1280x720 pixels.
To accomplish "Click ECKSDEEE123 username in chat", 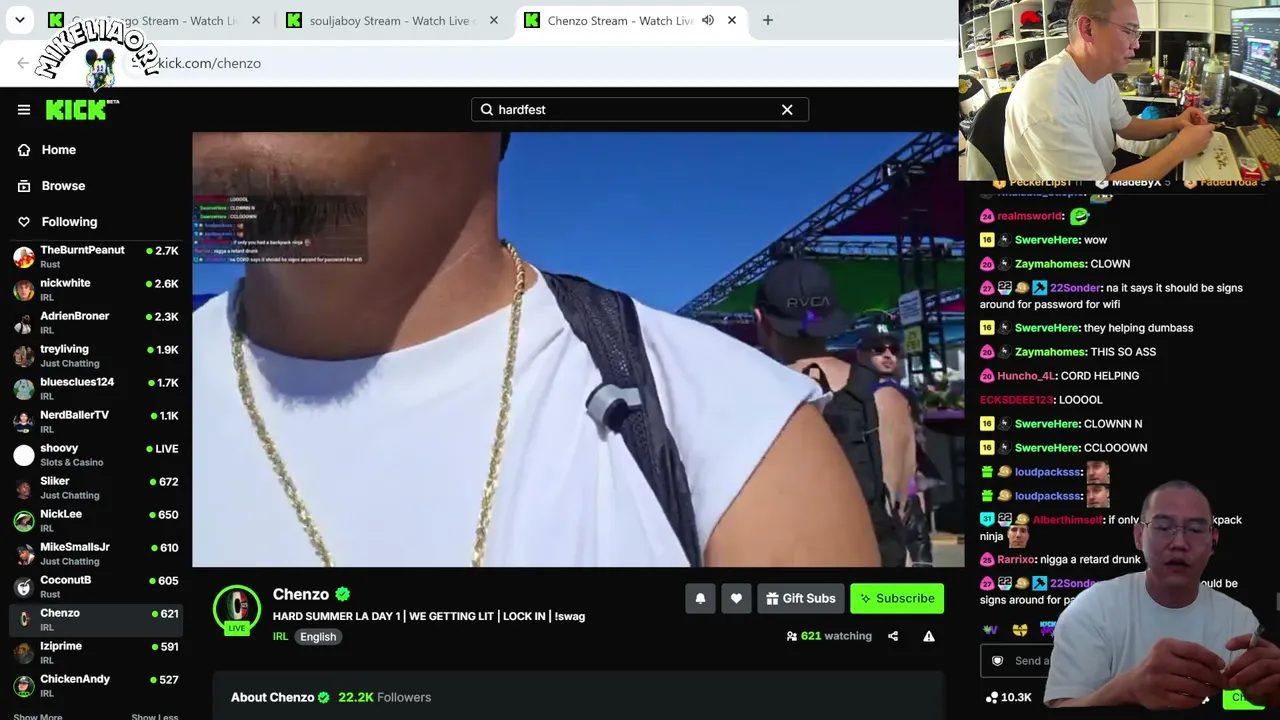I will pyautogui.click(x=1016, y=400).
